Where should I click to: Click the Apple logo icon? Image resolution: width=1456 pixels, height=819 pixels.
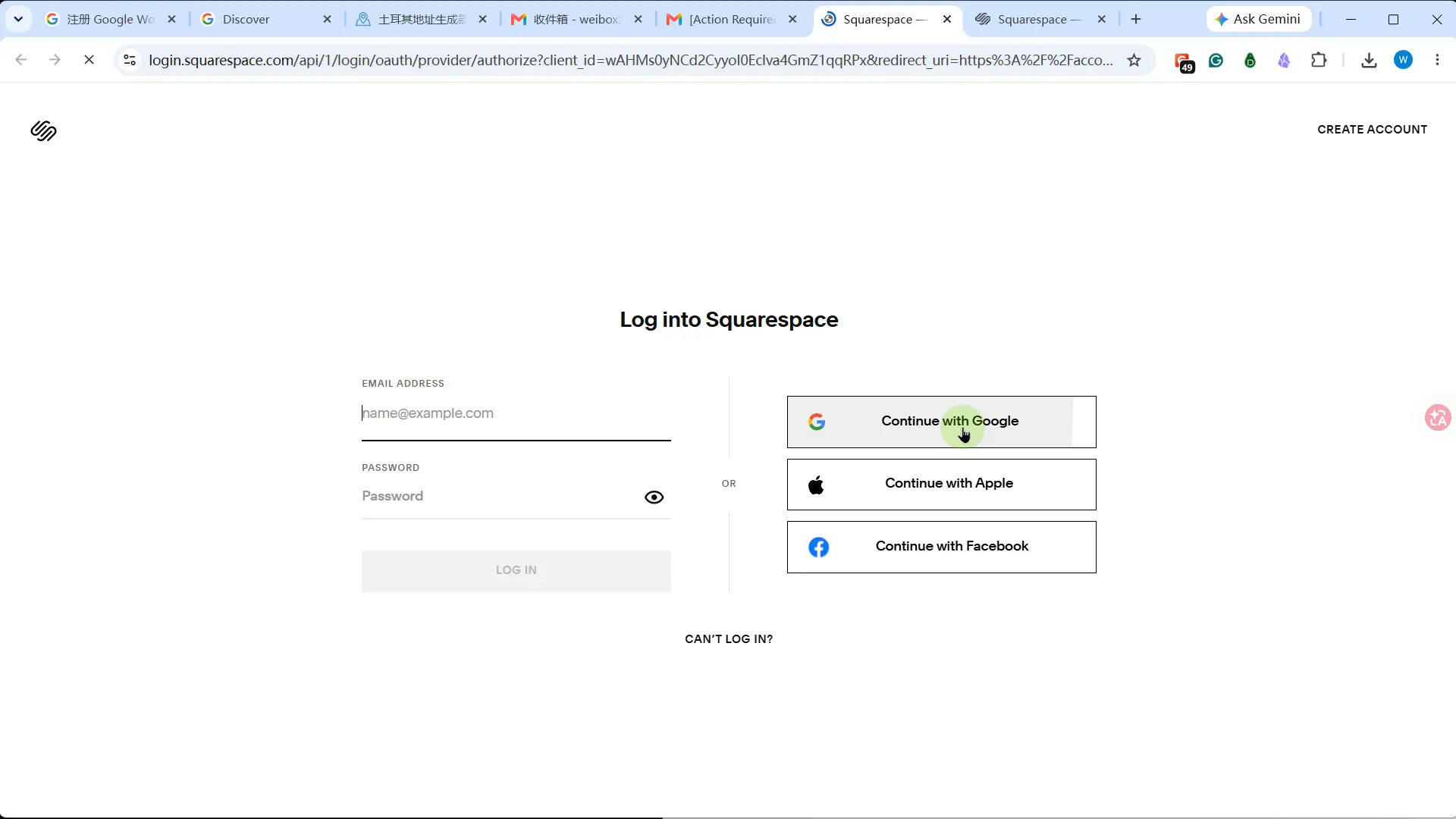point(816,485)
